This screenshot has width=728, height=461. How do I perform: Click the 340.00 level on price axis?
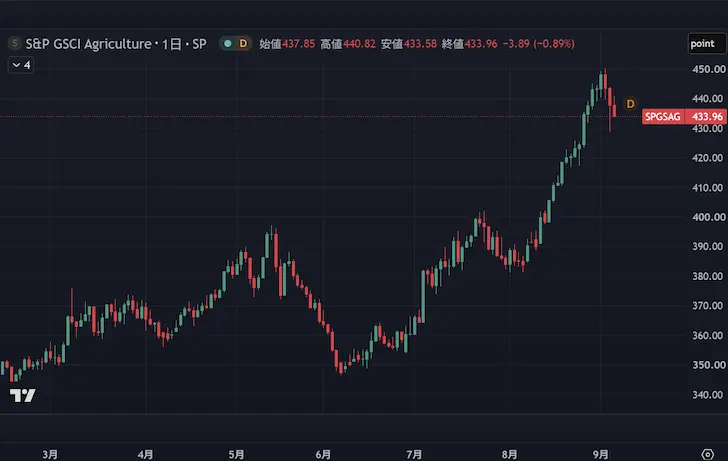[x=708, y=395]
